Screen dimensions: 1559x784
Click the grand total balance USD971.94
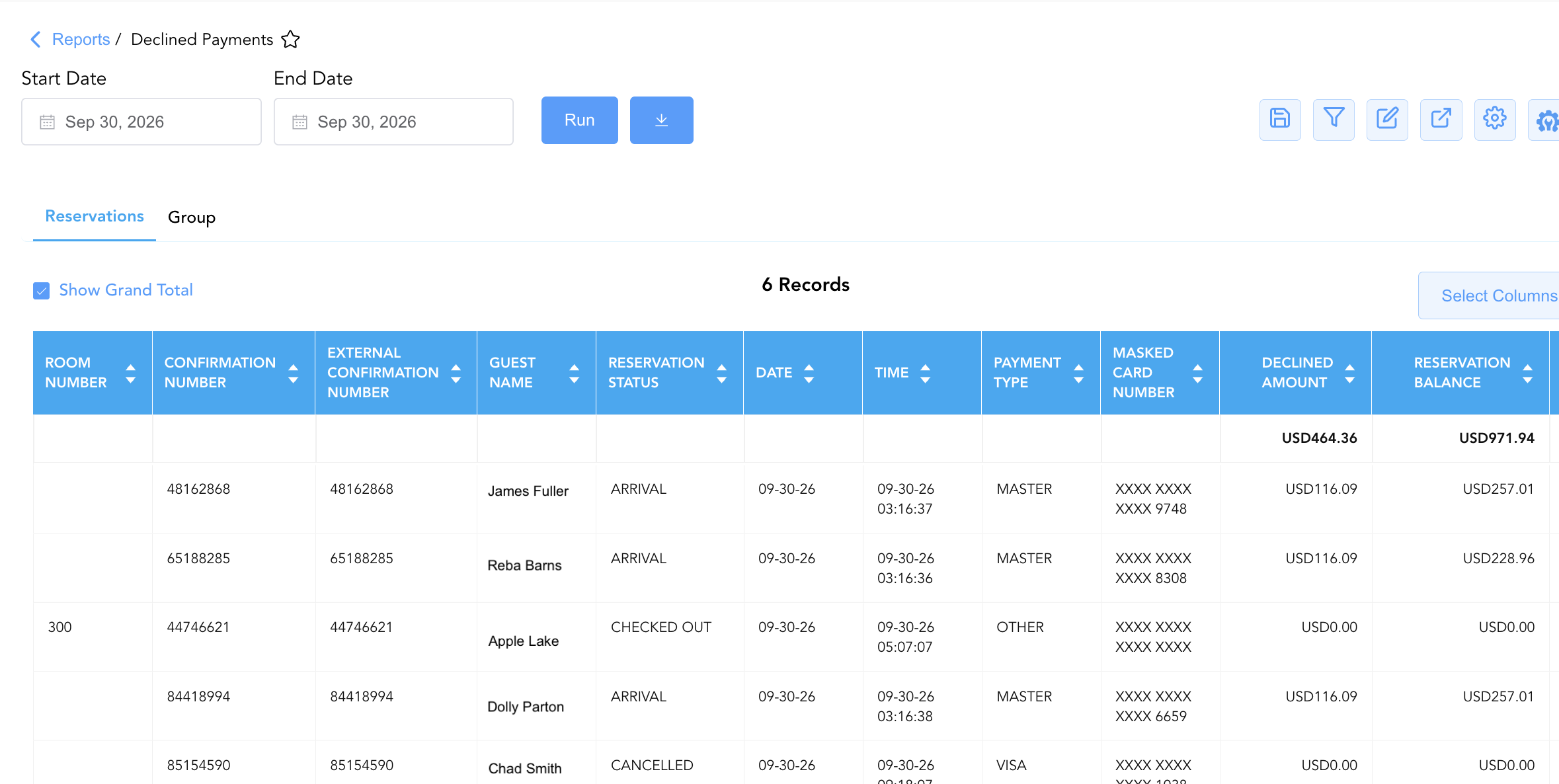[1497, 438]
